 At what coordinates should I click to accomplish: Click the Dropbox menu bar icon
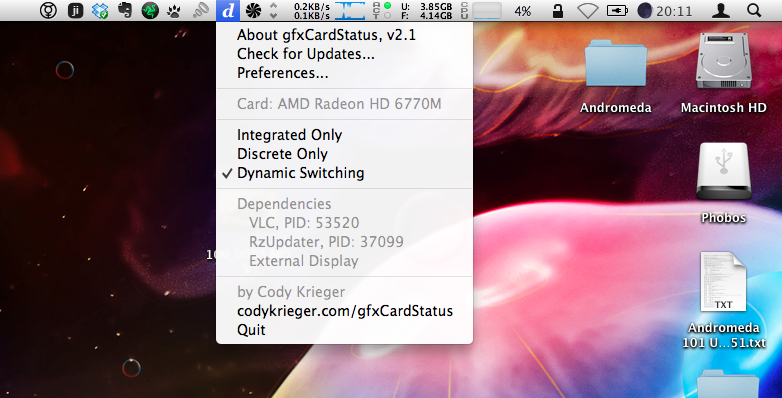(x=100, y=10)
